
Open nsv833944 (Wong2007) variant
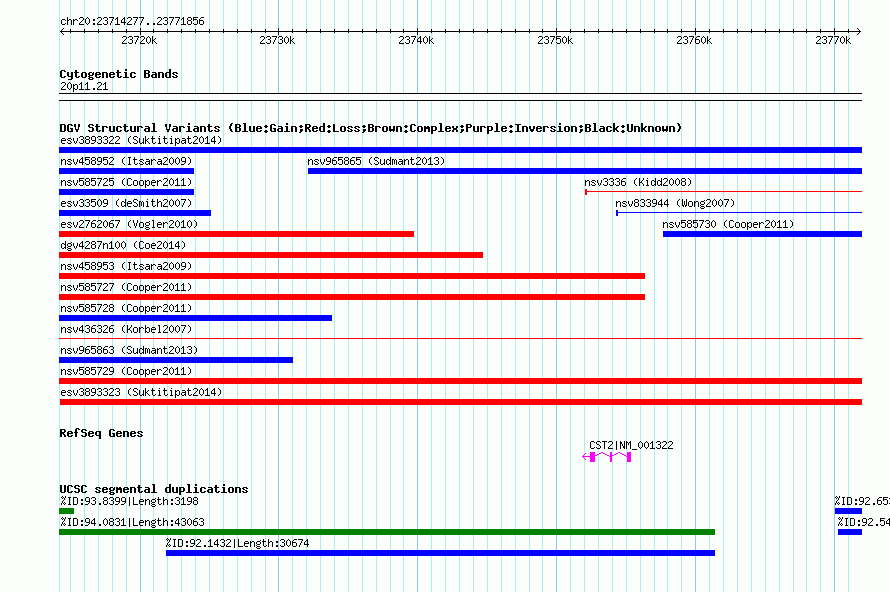(x=675, y=203)
